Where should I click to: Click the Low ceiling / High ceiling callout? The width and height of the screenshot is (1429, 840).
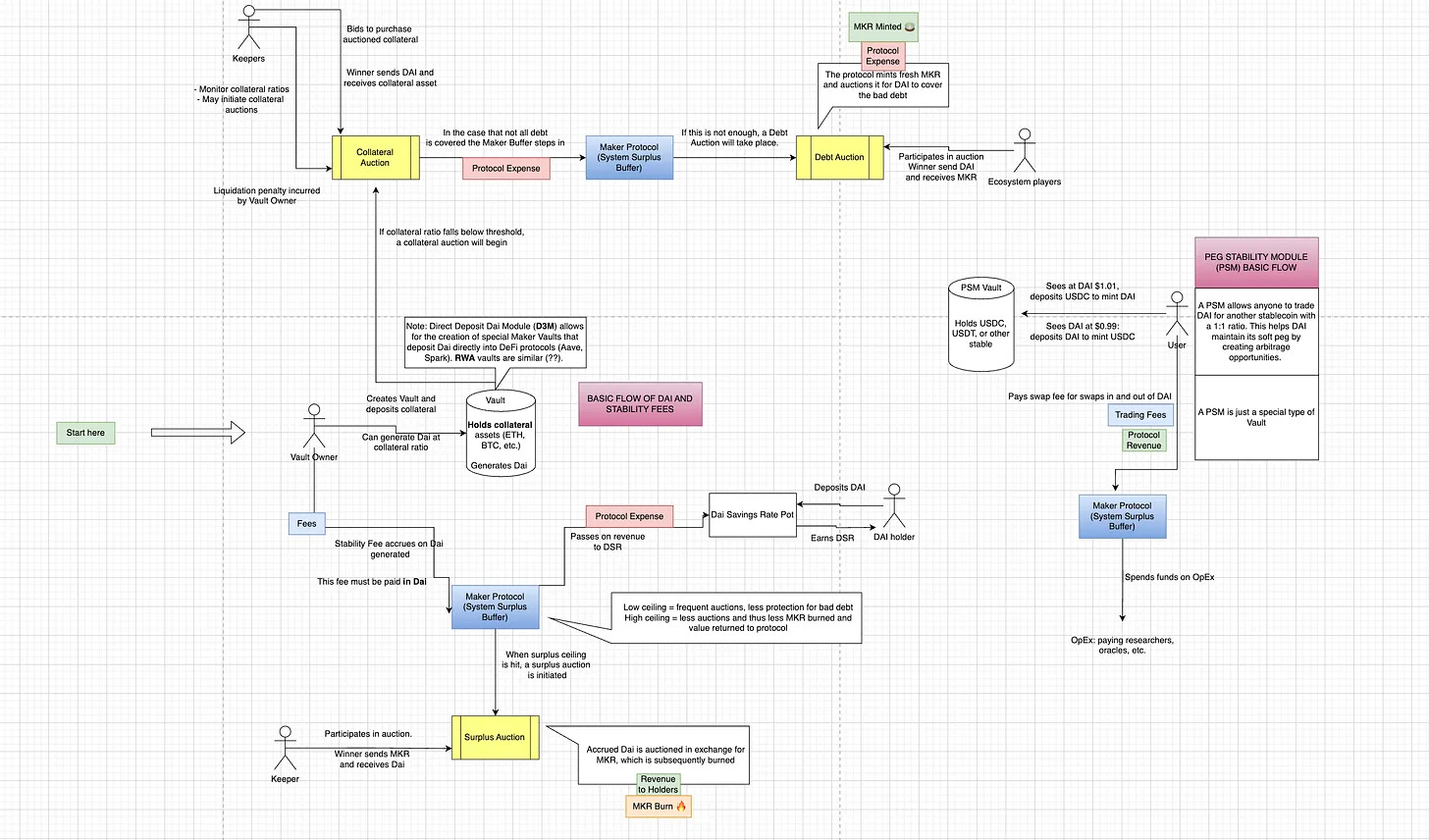[736, 618]
